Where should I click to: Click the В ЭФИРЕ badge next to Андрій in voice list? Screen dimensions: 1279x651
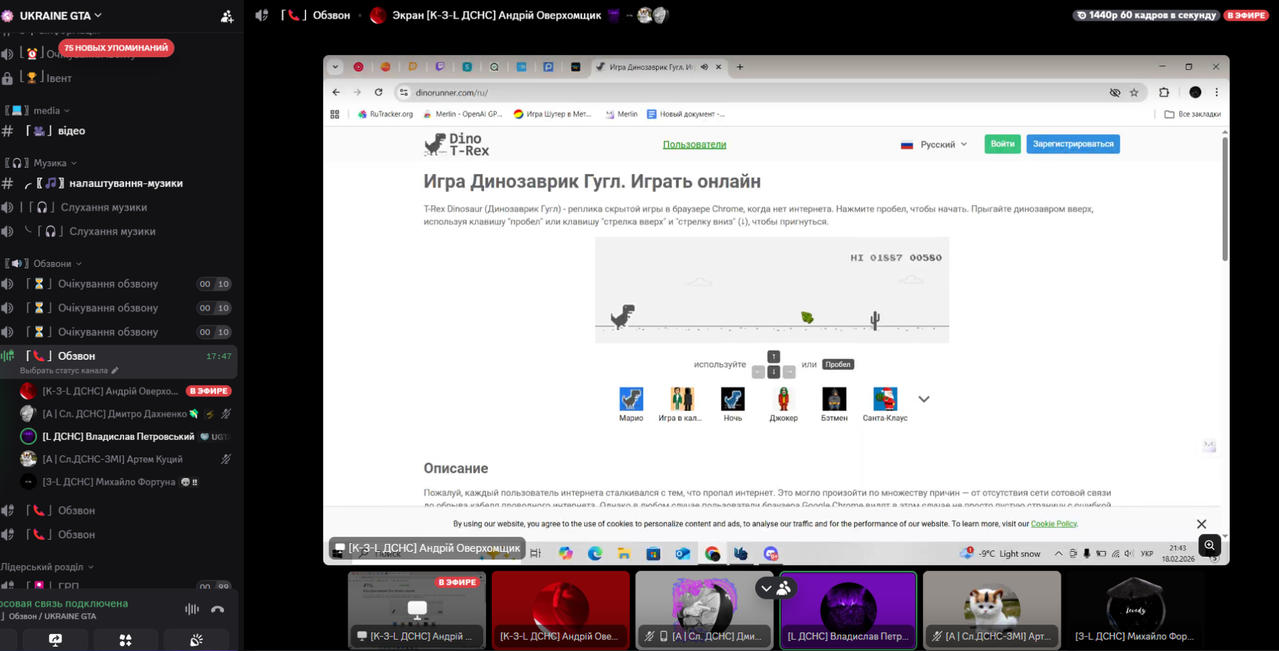[209, 391]
